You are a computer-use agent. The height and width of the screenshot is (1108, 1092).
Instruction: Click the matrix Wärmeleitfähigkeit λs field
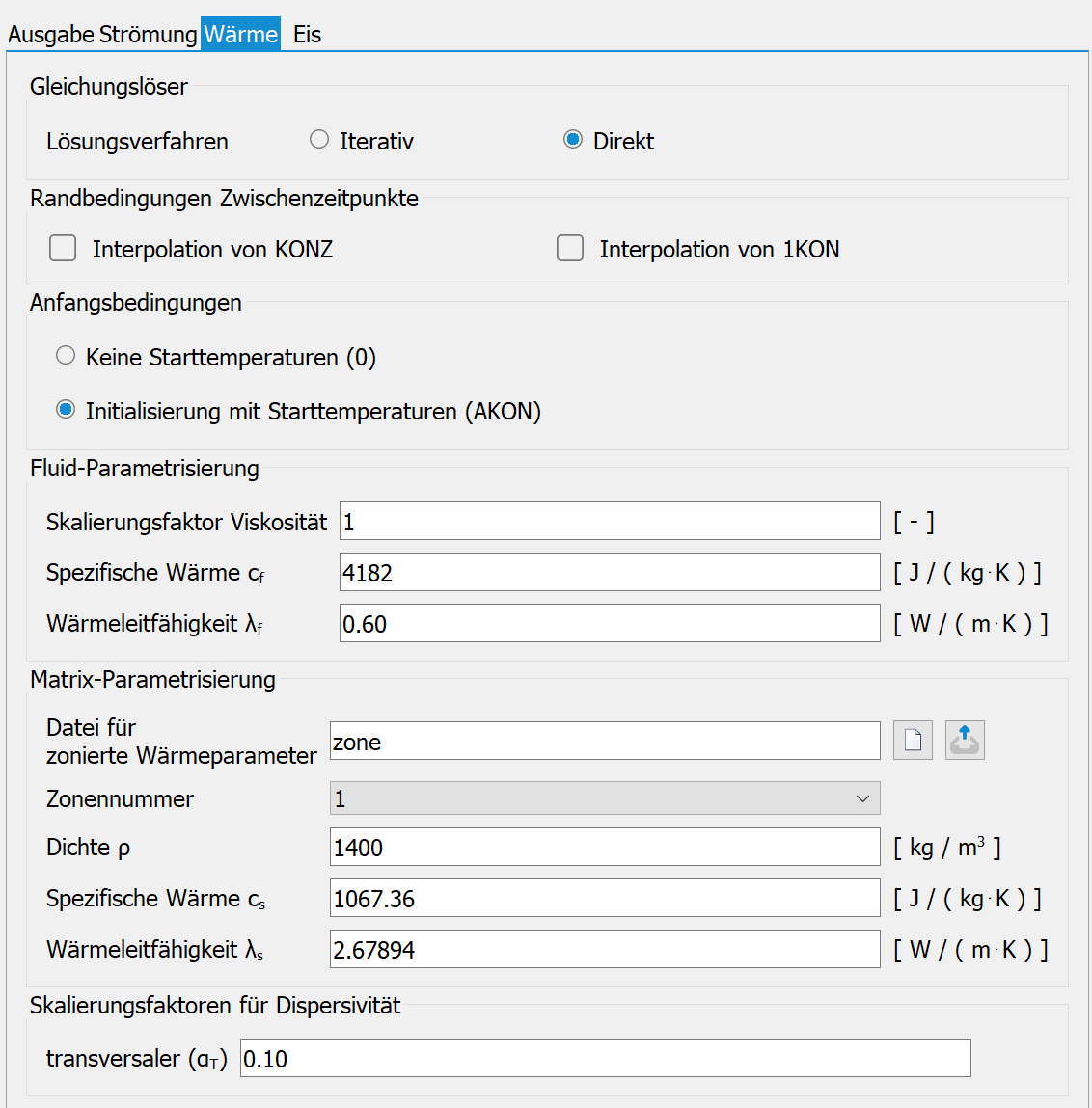point(605,949)
